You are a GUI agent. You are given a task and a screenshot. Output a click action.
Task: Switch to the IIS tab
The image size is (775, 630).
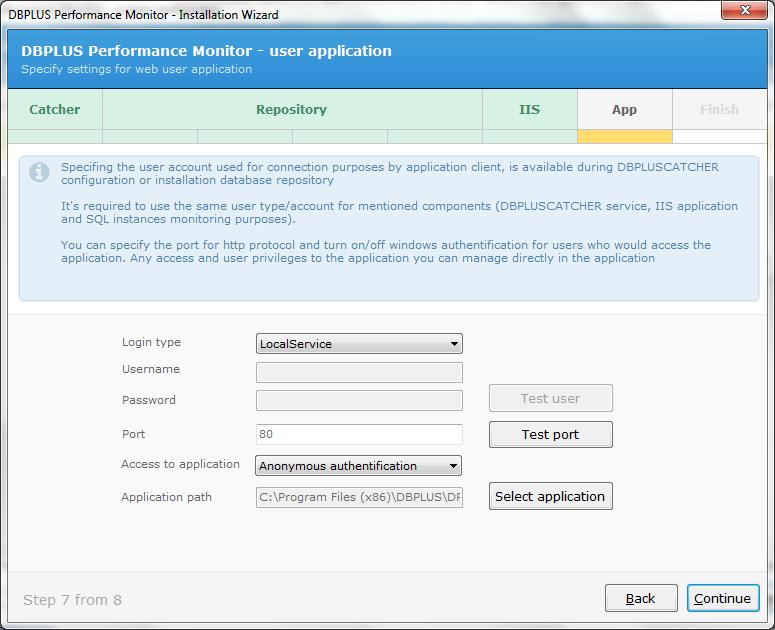point(529,109)
